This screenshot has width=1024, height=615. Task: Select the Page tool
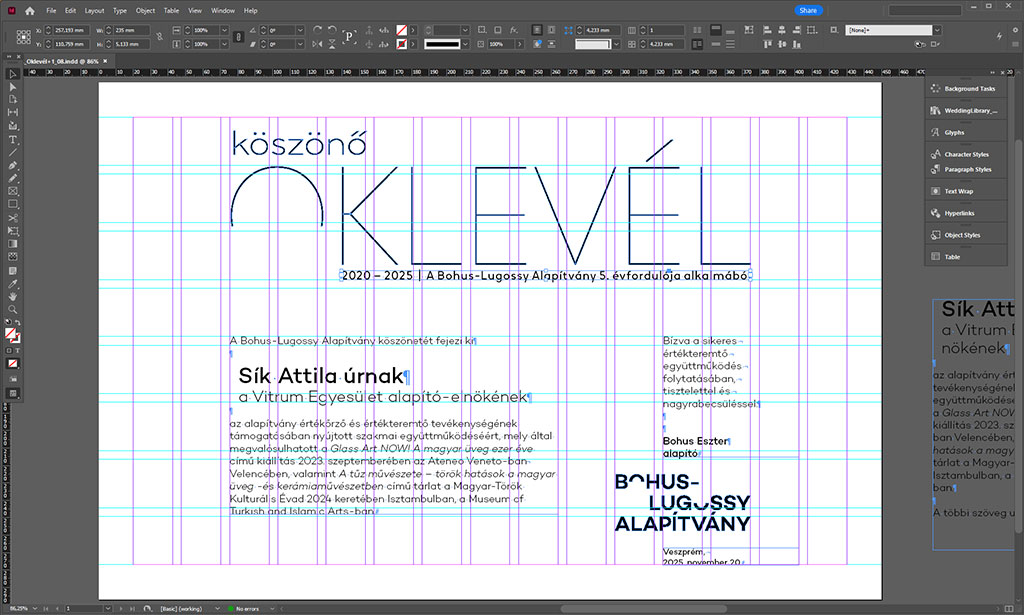12,99
